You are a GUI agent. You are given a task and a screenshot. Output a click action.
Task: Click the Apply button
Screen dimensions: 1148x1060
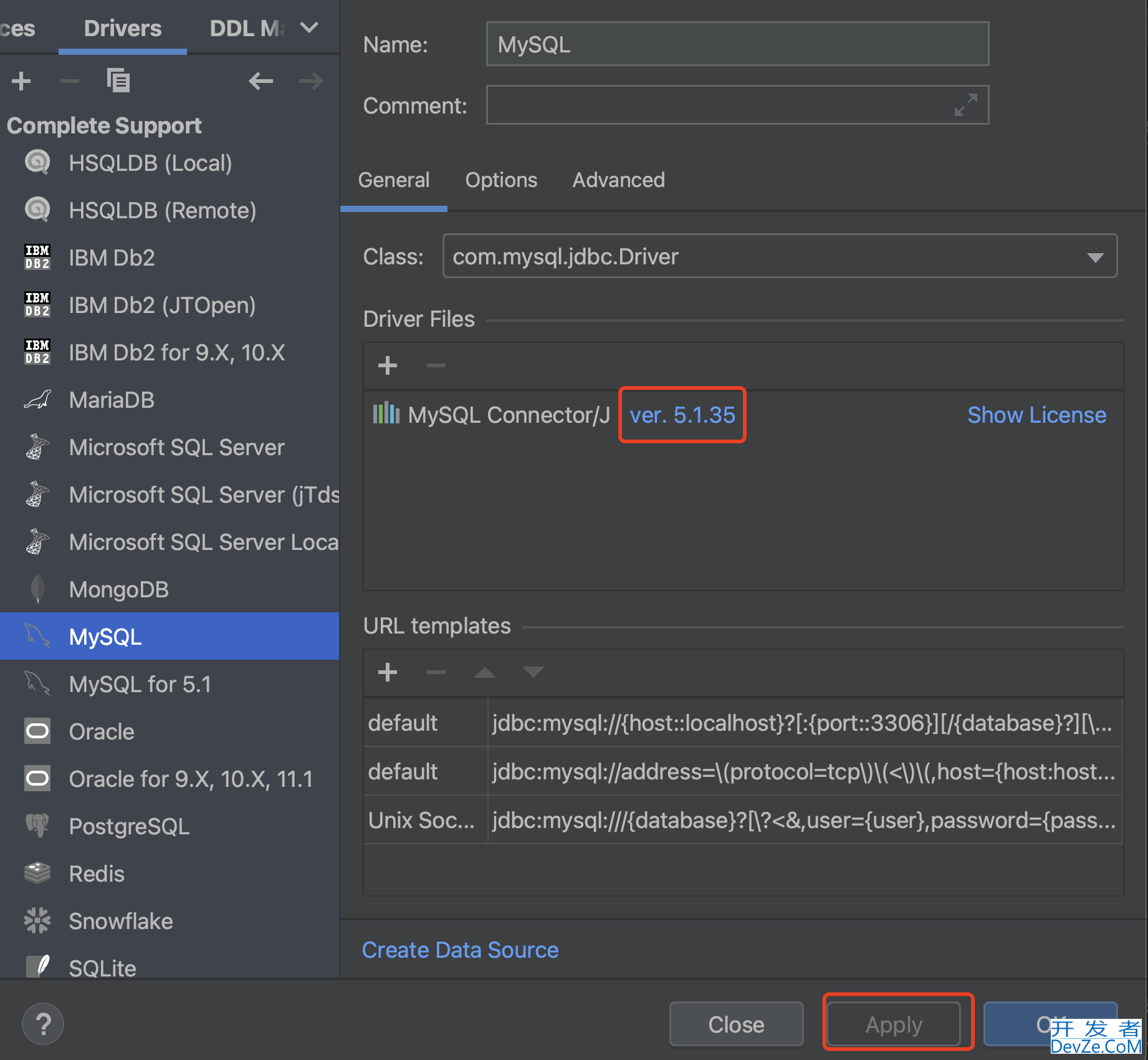point(894,1024)
